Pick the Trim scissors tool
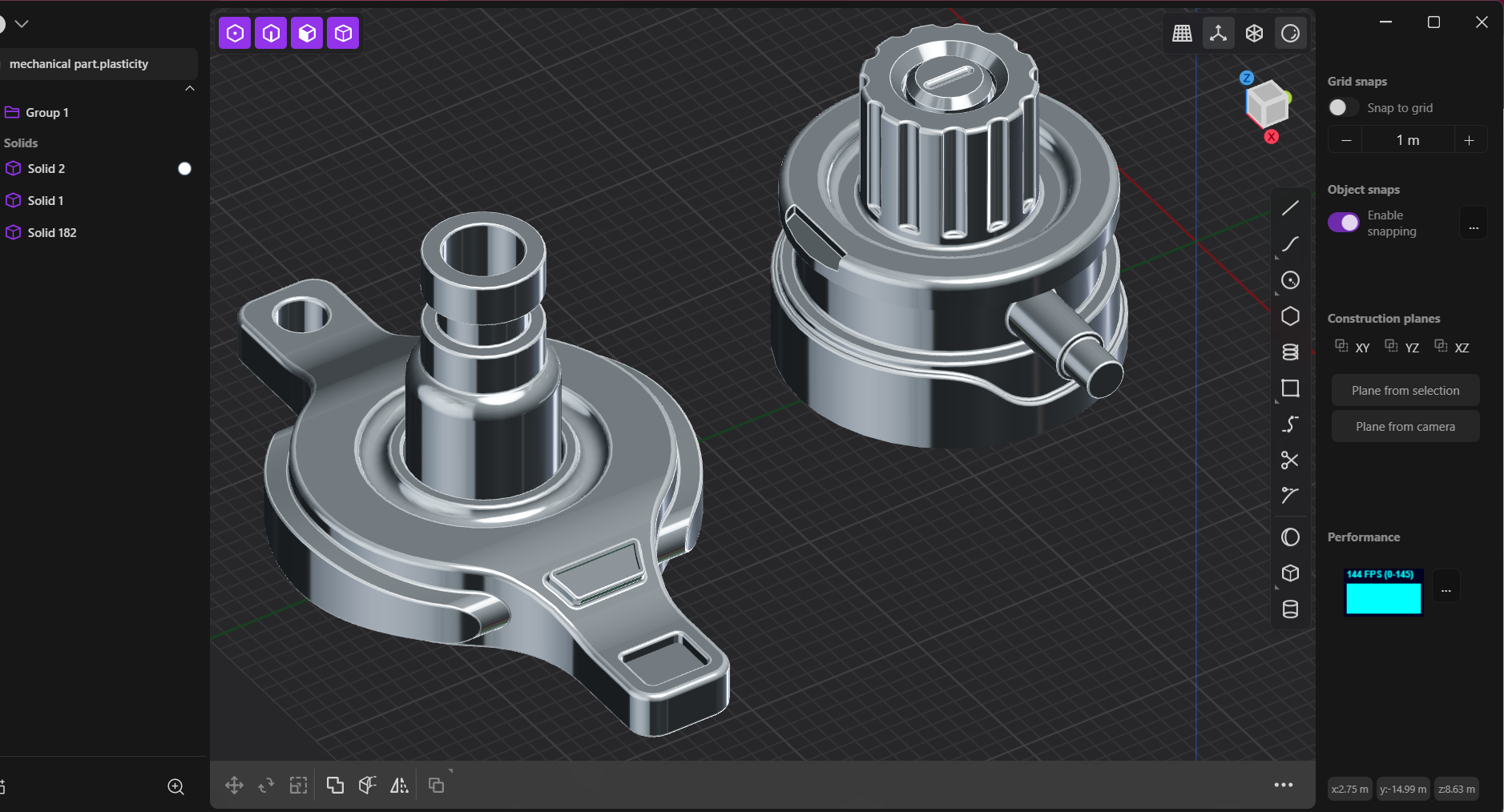 pos(1290,460)
